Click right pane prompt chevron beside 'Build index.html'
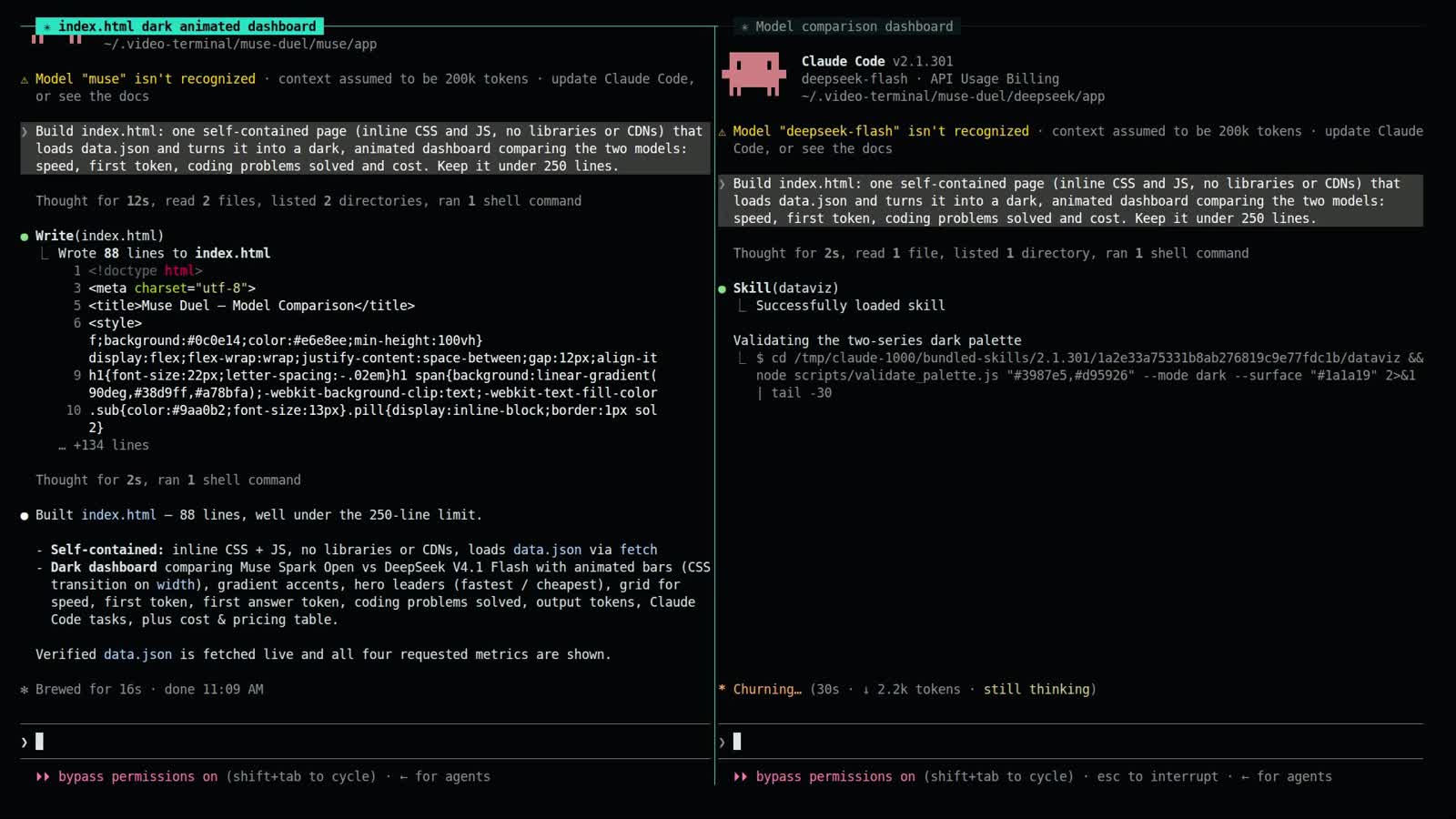Image resolution: width=1456 pixels, height=819 pixels. click(x=723, y=184)
